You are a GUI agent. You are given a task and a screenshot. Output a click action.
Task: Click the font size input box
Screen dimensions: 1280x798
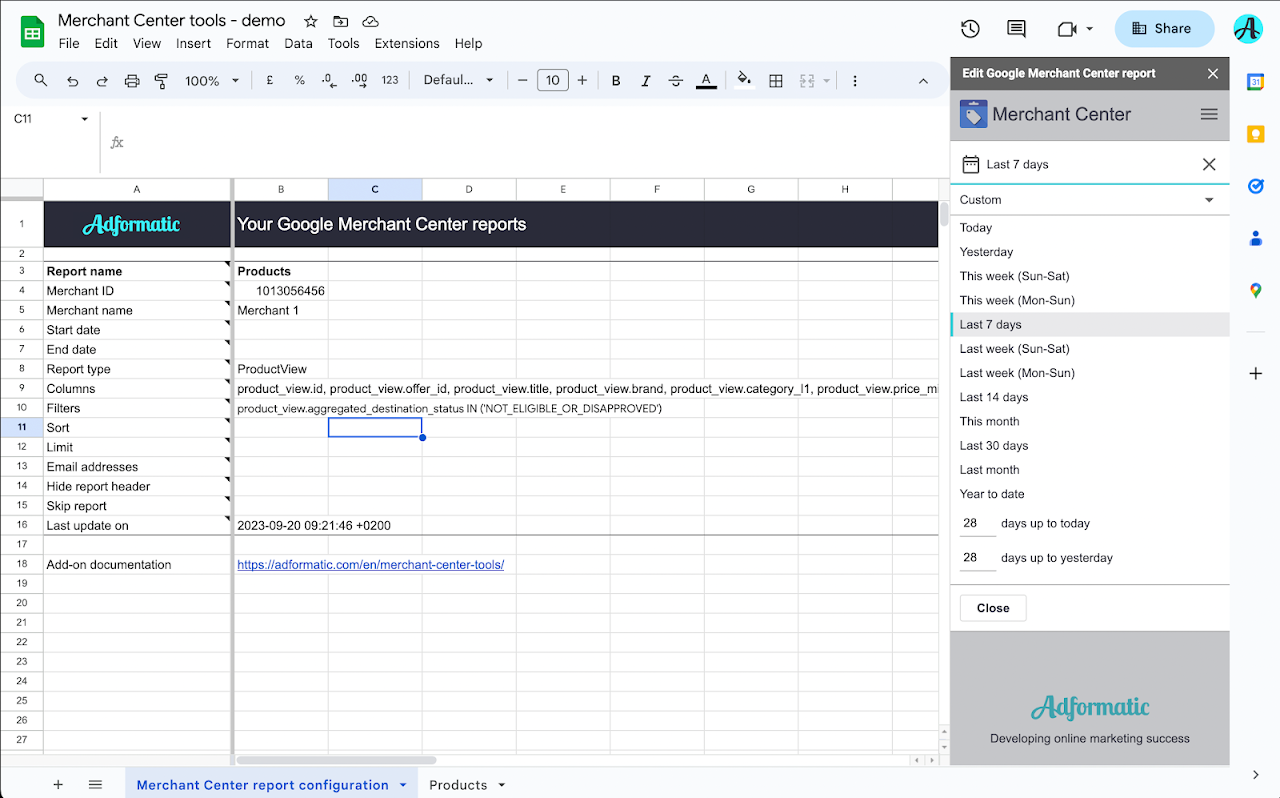click(552, 81)
